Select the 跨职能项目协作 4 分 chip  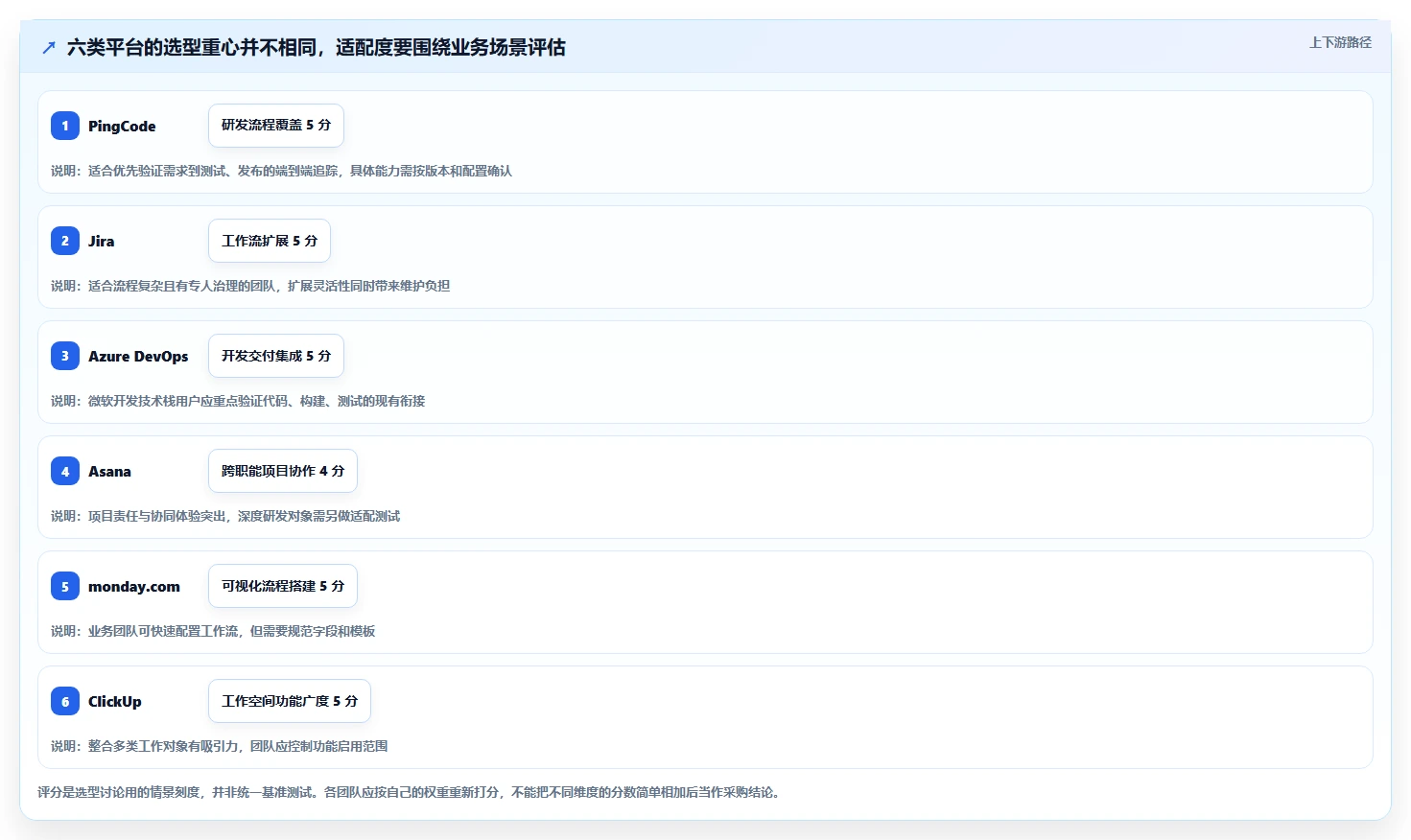(x=283, y=471)
